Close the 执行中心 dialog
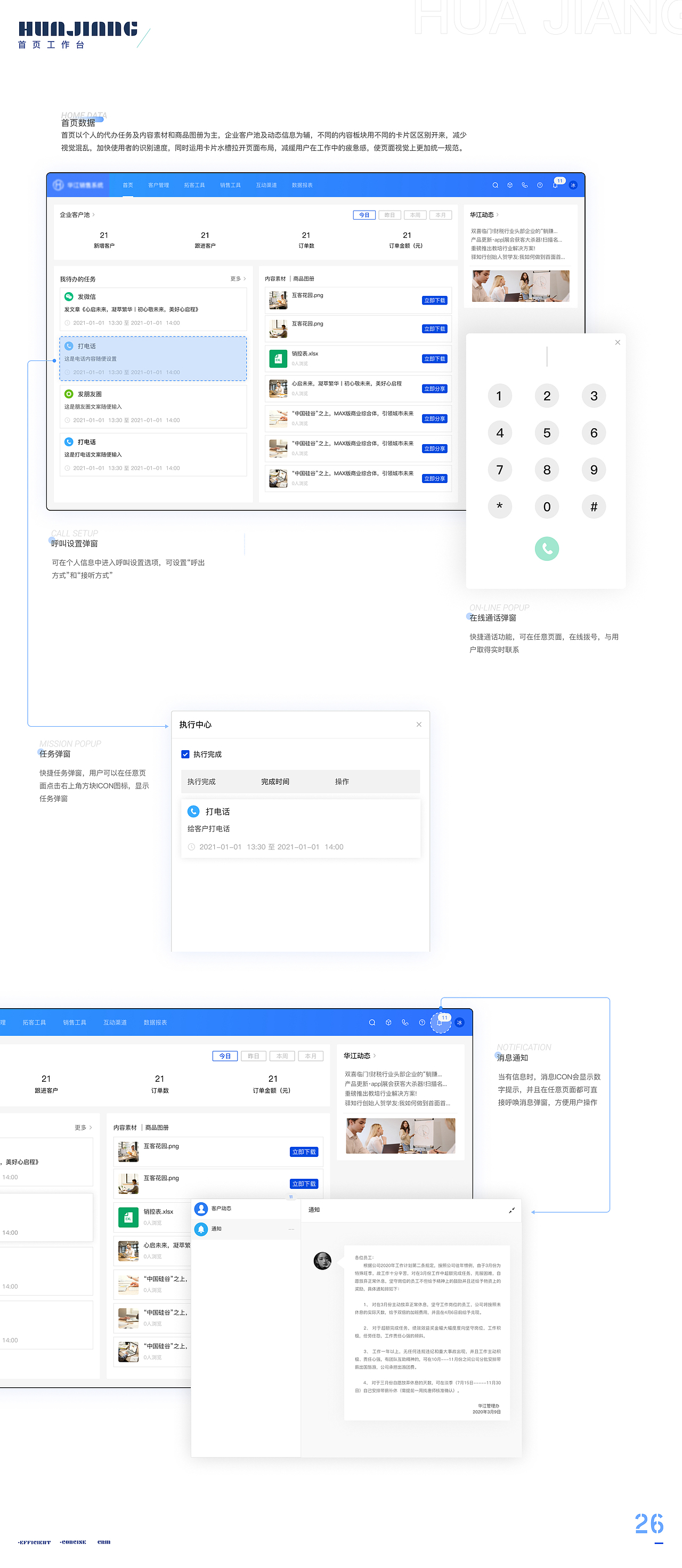 point(419,725)
